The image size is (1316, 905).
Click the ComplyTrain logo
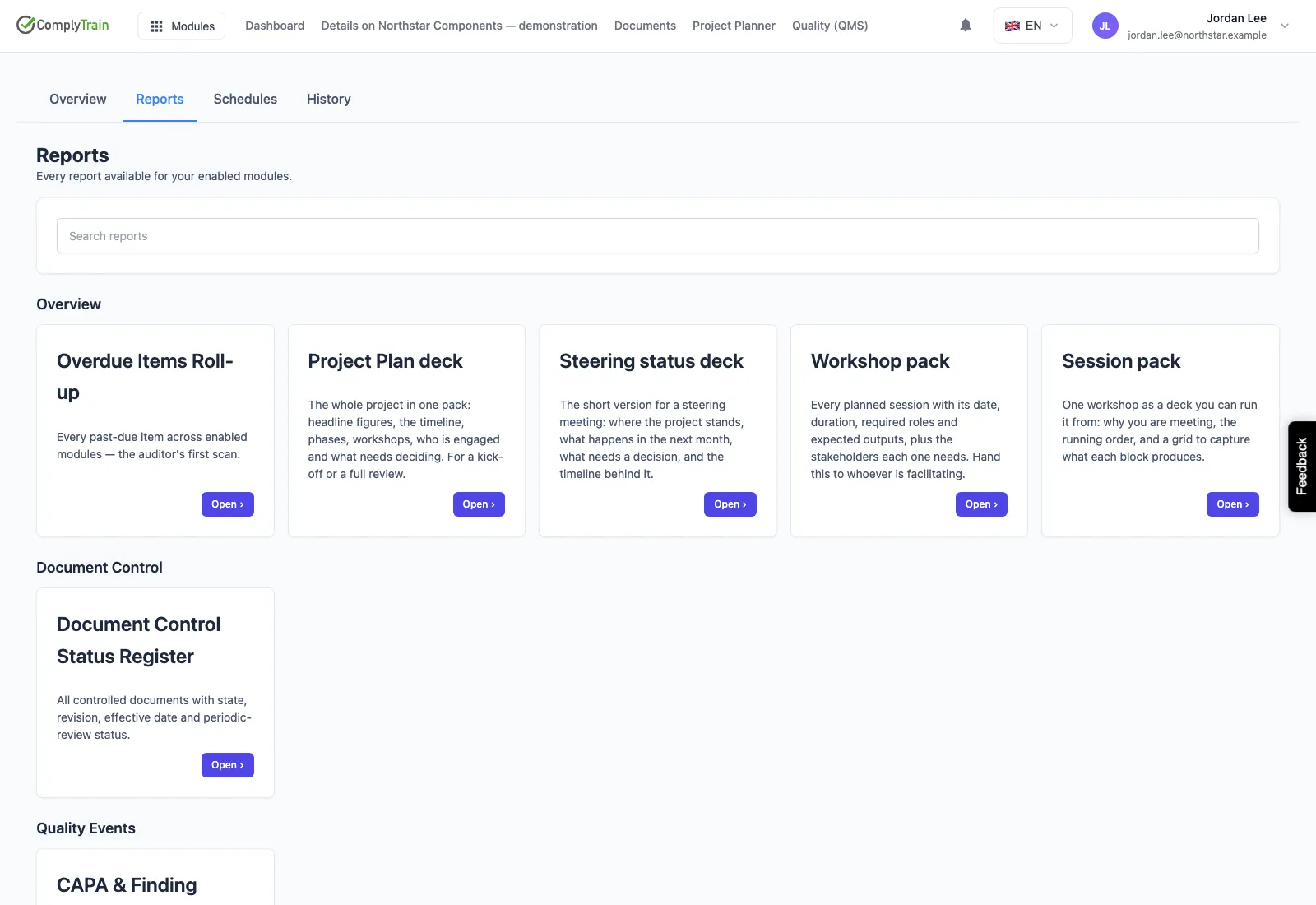pyautogui.click(x=63, y=25)
